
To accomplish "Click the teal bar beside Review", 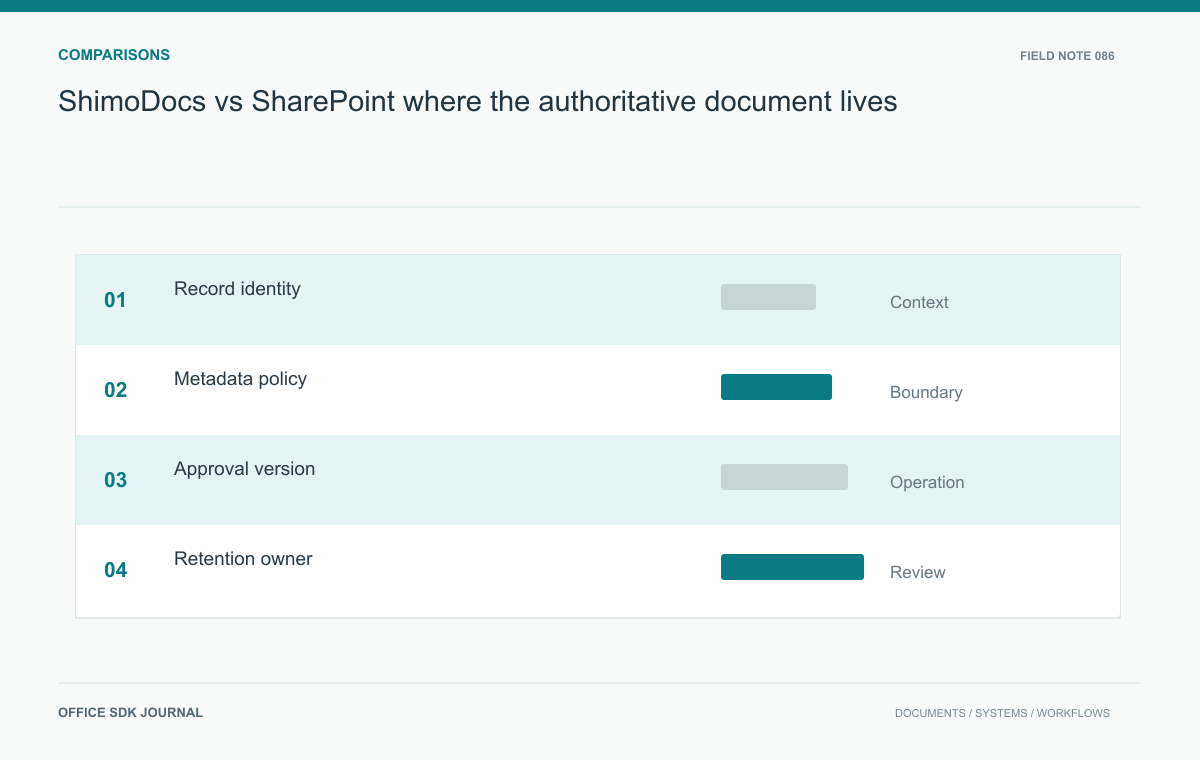I will pos(792,567).
